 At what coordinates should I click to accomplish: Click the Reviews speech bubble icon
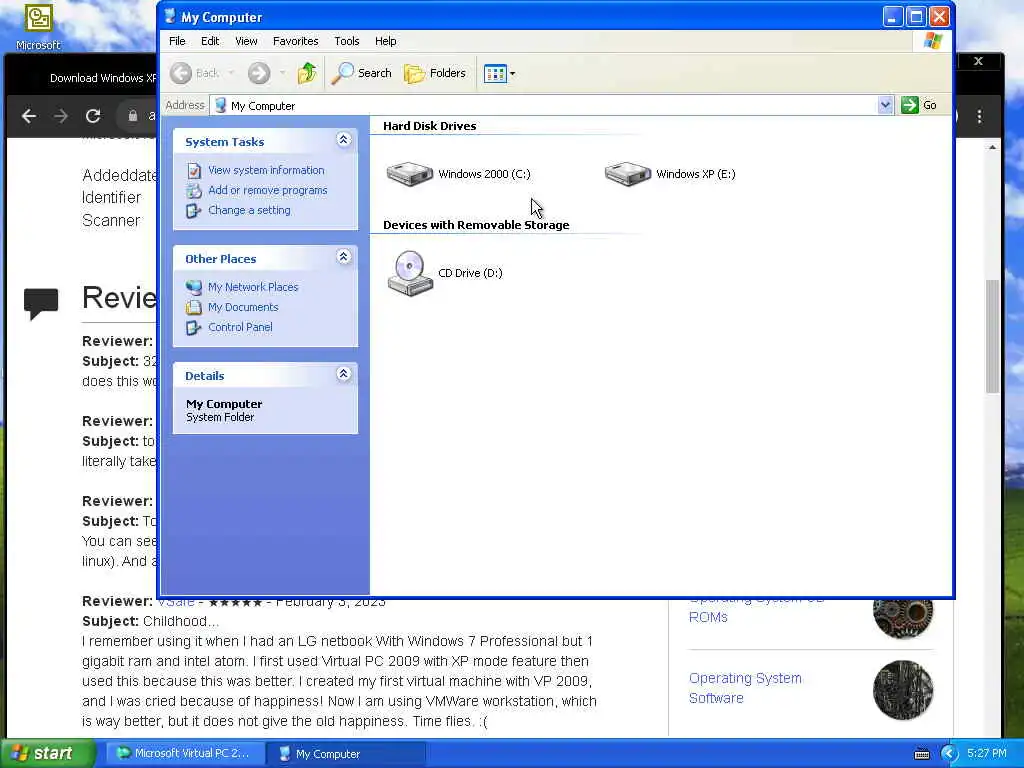[x=41, y=304]
